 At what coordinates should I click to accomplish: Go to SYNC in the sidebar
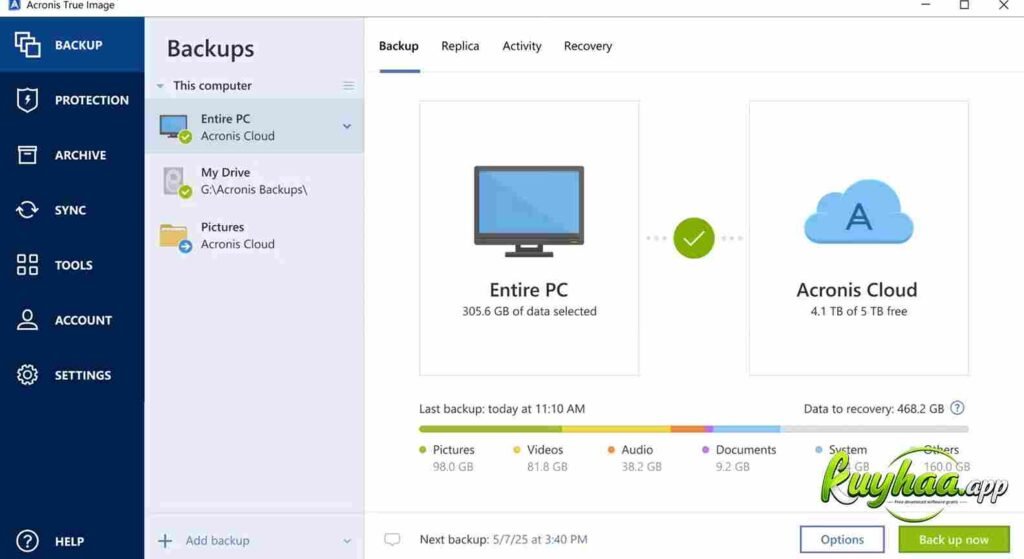tap(72, 210)
